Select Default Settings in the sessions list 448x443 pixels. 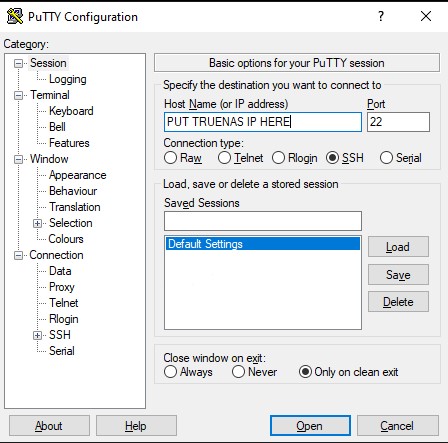pos(263,244)
